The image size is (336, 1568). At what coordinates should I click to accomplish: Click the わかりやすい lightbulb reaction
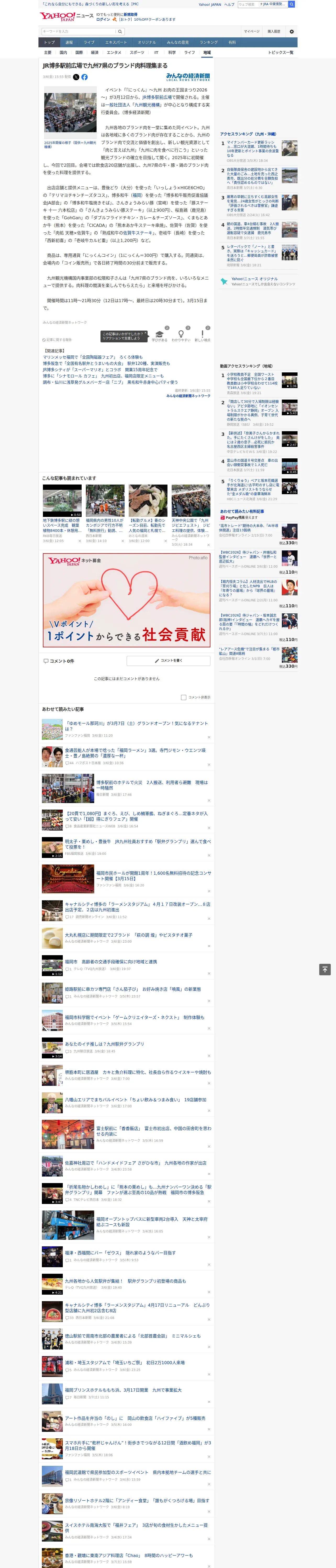(181, 335)
